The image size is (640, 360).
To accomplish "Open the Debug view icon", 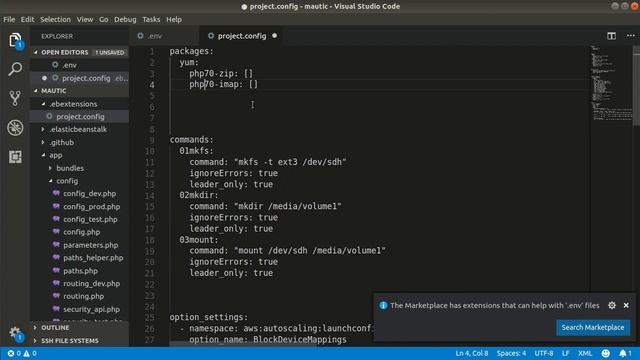I will [15, 128].
